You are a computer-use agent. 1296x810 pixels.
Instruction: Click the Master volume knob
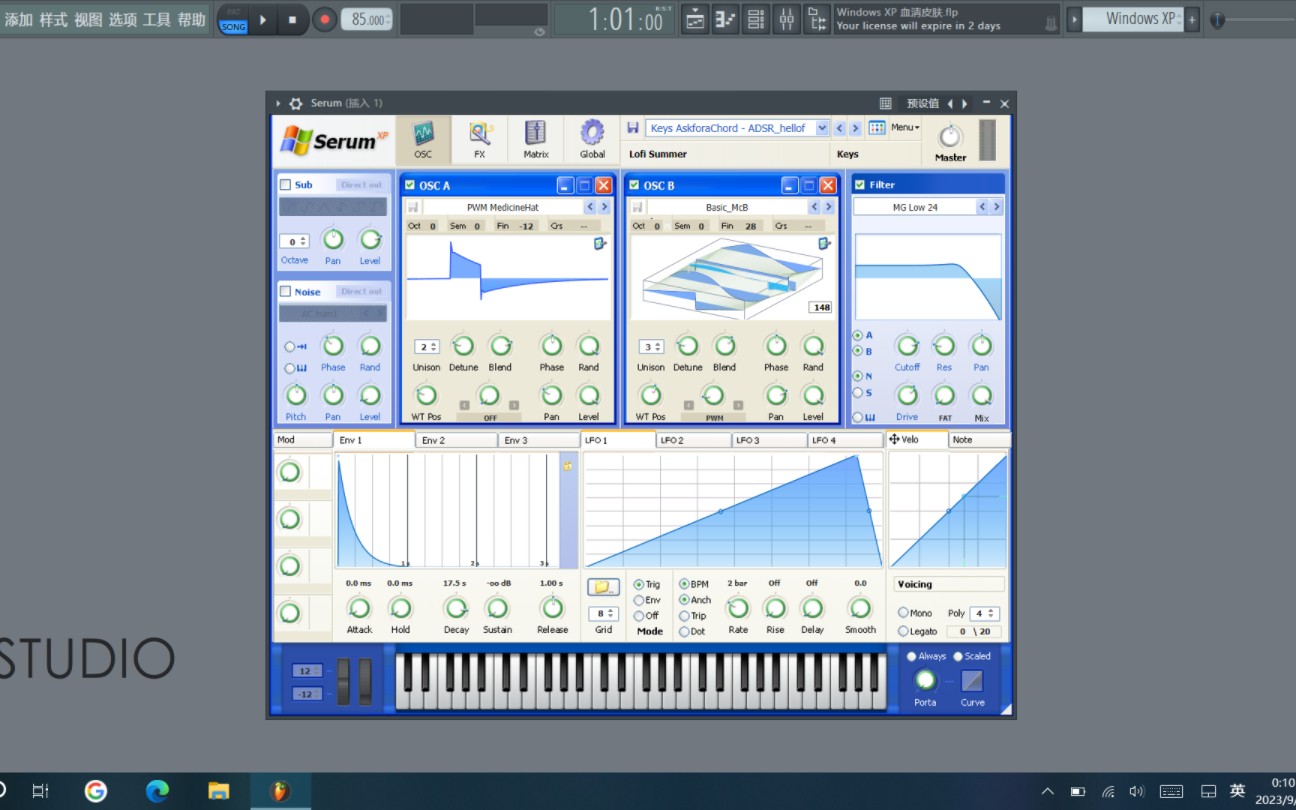pos(950,136)
